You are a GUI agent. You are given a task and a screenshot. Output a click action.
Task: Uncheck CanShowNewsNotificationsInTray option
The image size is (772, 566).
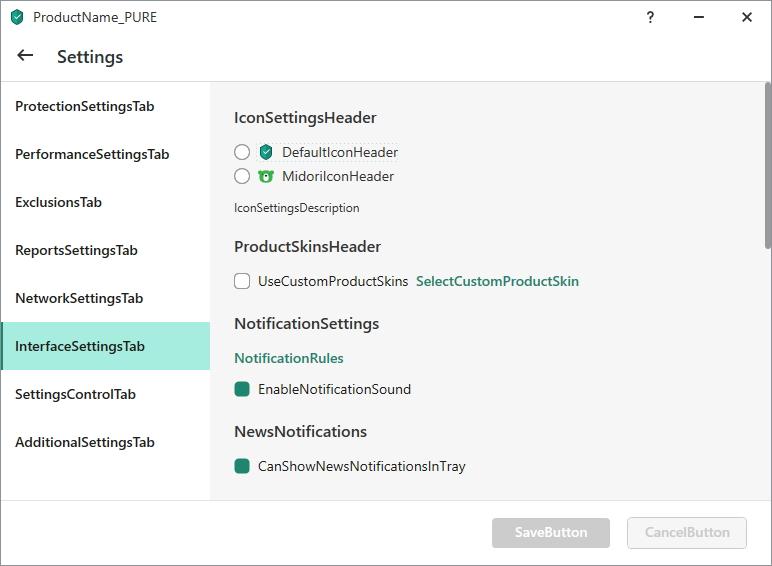pos(242,466)
